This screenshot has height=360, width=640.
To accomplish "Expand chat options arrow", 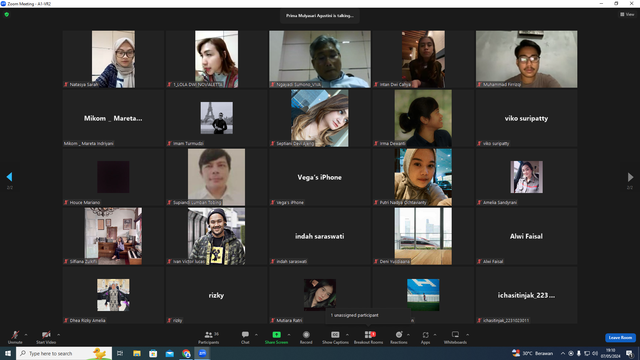I will [256, 335].
